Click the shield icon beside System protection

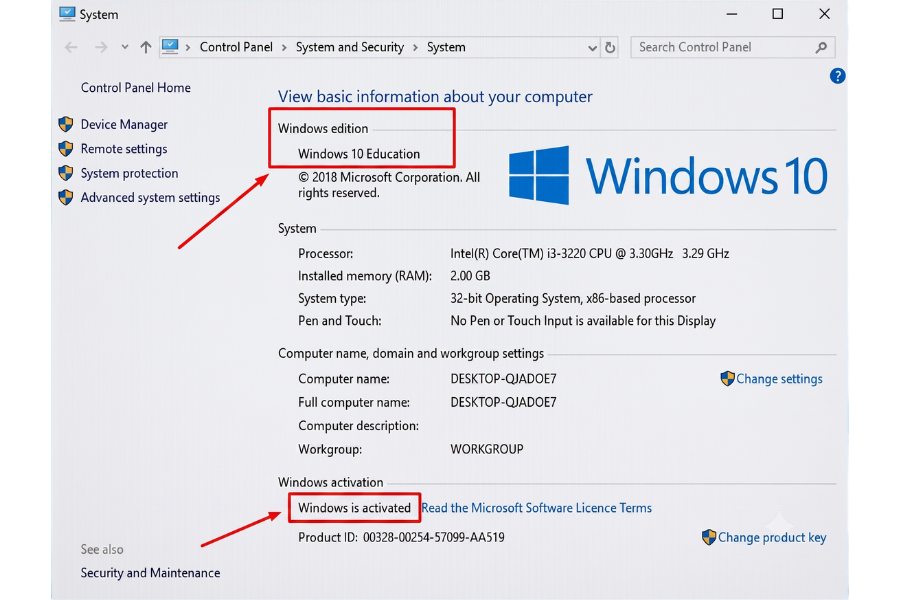point(66,173)
